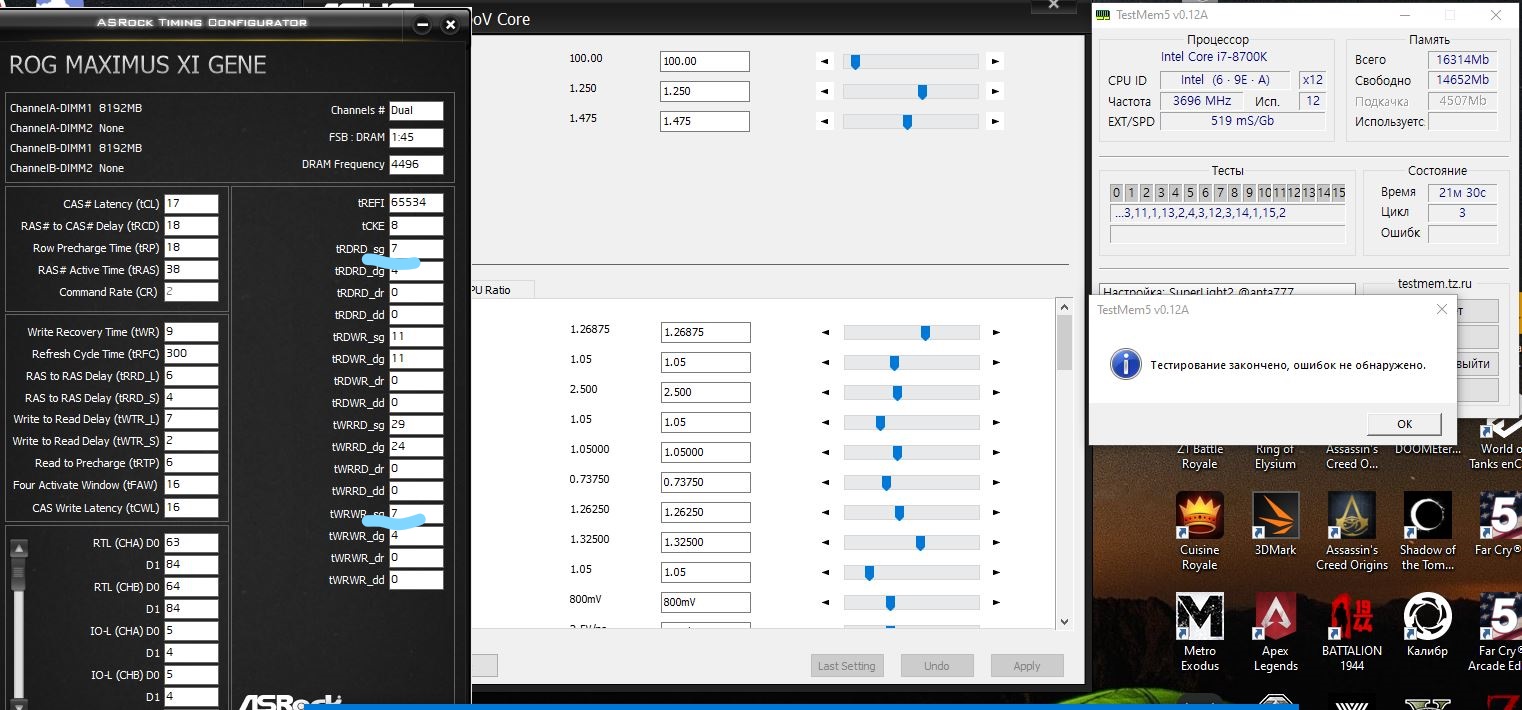Select the Ring of Elysium desktop label
1522x710 pixels.
(1275, 457)
